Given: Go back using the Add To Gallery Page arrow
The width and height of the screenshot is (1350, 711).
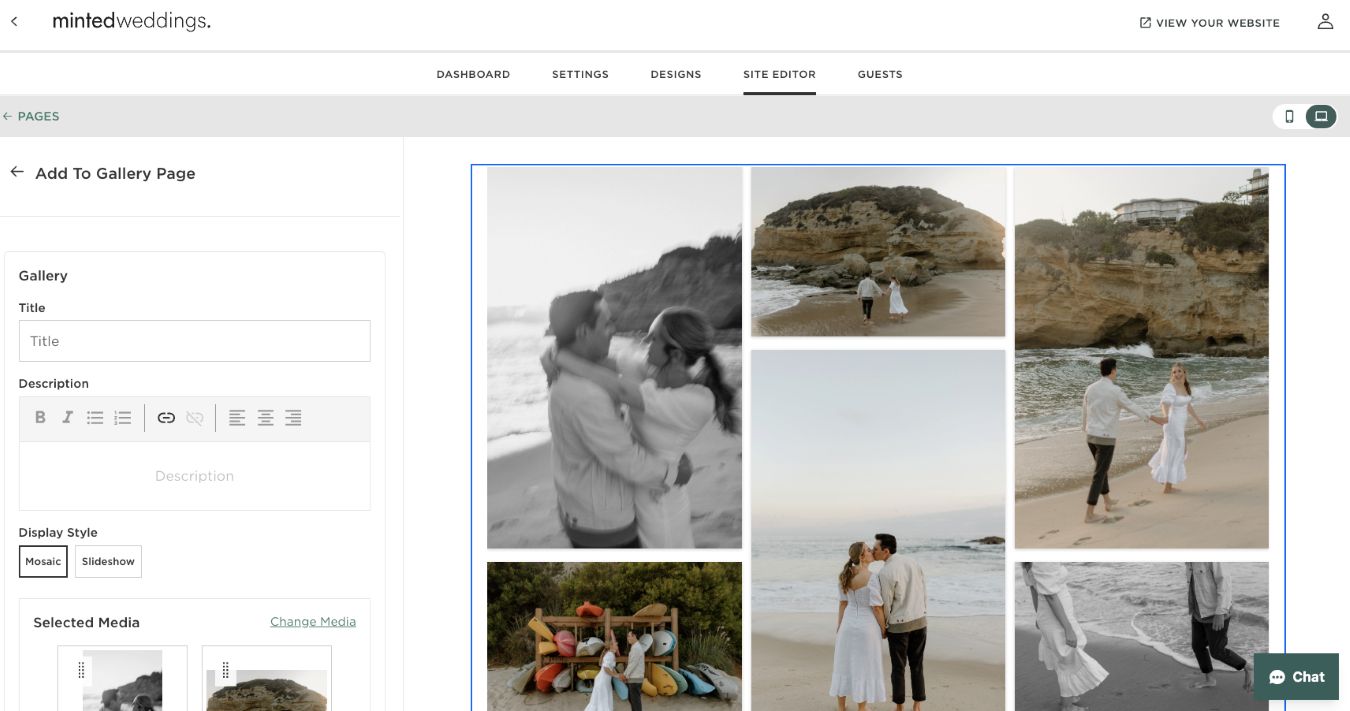Looking at the screenshot, I should (x=17, y=172).
